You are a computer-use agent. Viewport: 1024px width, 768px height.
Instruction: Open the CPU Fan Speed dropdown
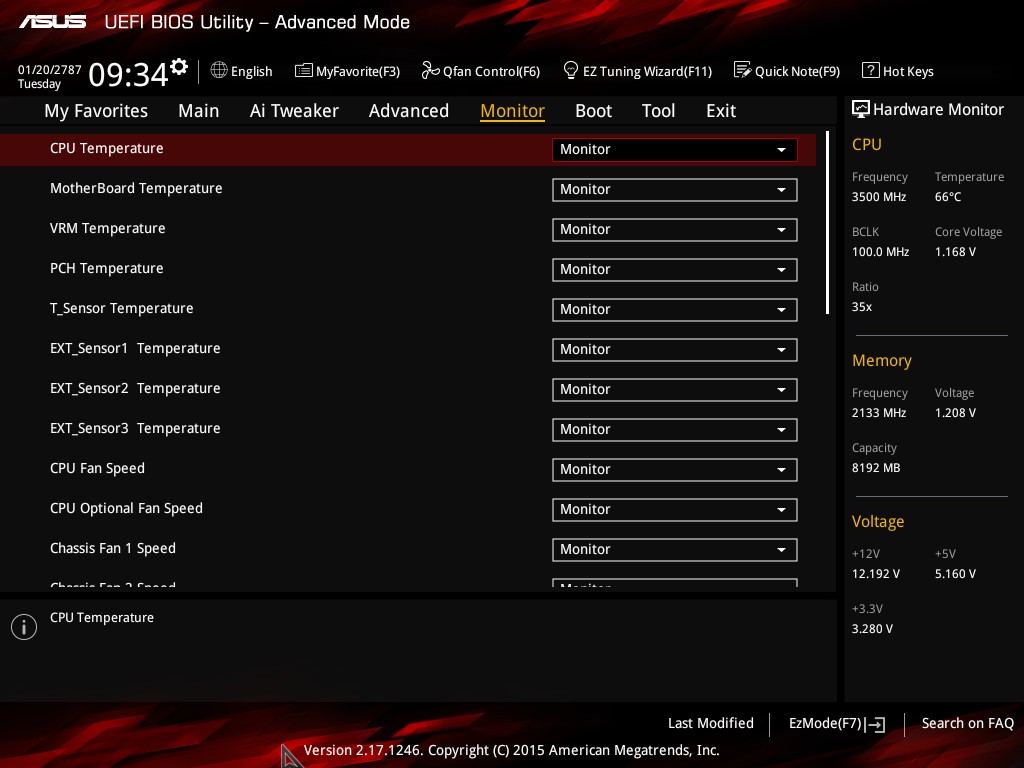[x=675, y=470]
